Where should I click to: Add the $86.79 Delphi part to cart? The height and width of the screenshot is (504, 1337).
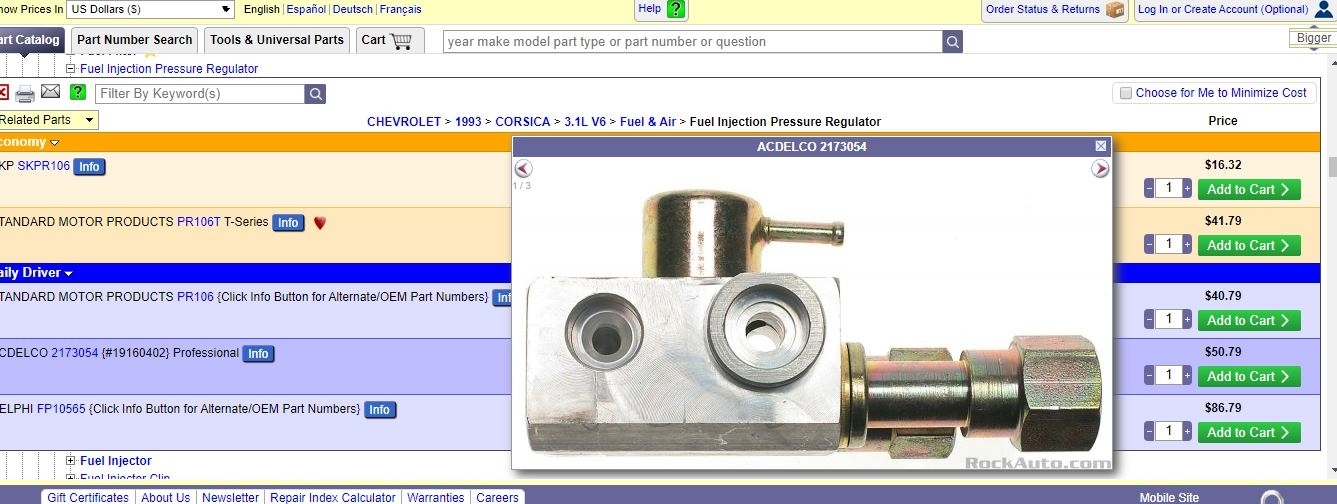[x=1250, y=432]
